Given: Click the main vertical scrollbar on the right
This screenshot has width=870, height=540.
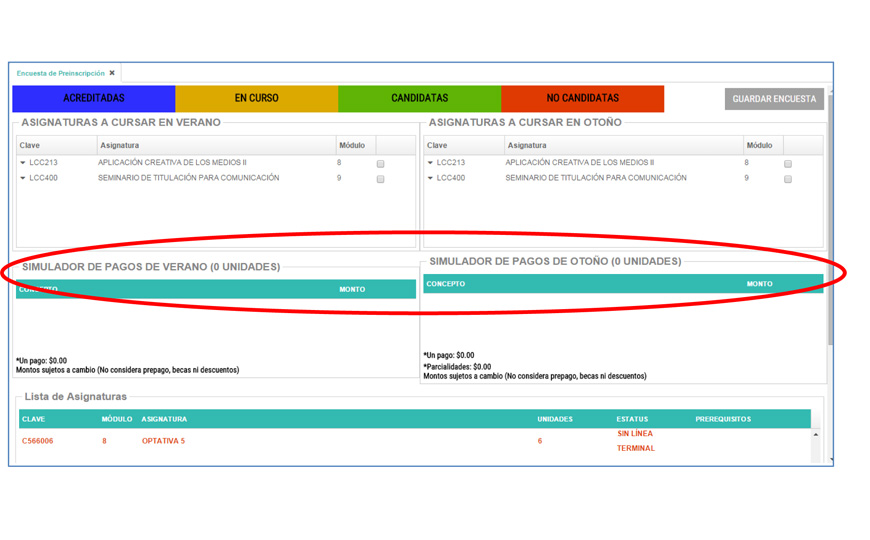Looking at the screenshot, I should 829,250.
